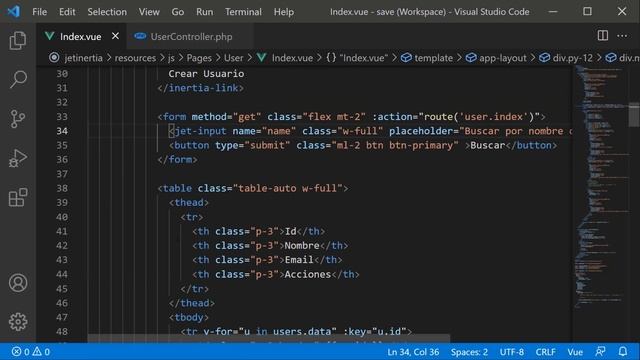The width and height of the screenshot is (640, 360).
Task: Click the "Buscar" button text on line 35
Action: tap(488, 145)
